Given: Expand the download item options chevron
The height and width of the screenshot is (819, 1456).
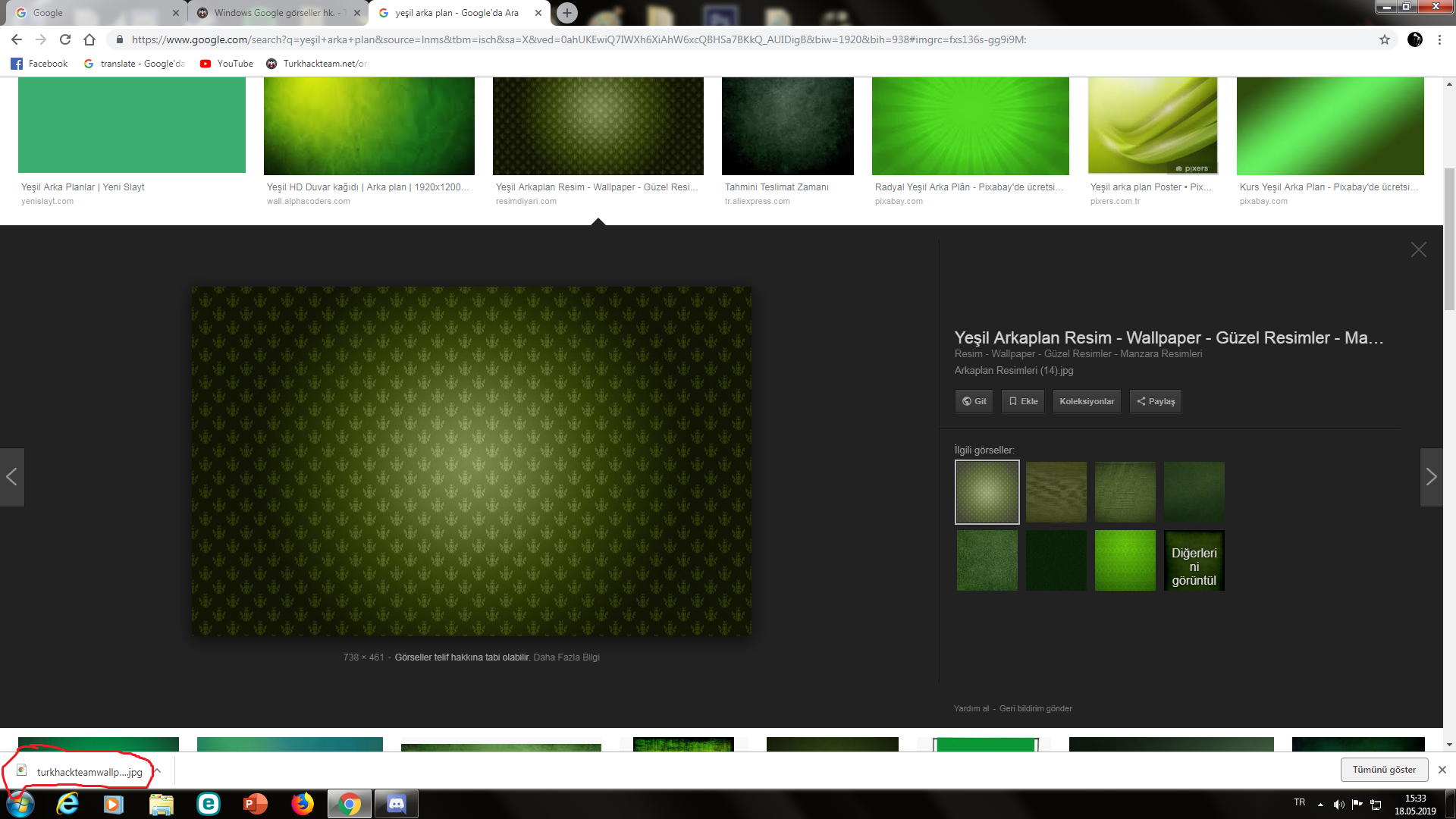Looking at the screenshot, I should 158,770.
